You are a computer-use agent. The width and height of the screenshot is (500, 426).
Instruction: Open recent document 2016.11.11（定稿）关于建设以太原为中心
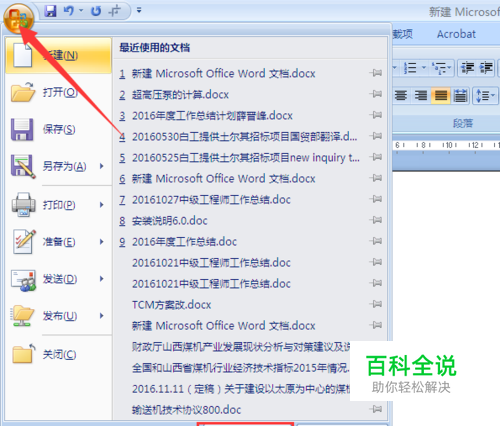241,389
